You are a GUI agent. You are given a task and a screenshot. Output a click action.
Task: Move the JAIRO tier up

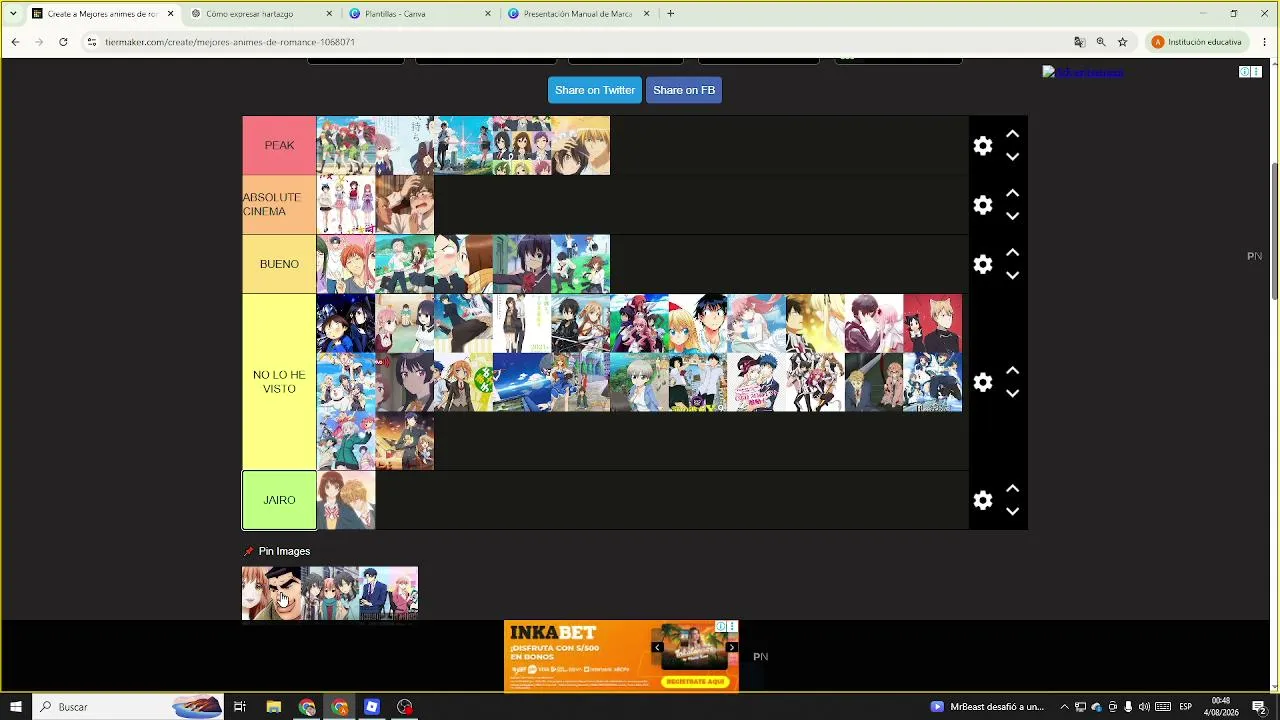point(1012,488)
